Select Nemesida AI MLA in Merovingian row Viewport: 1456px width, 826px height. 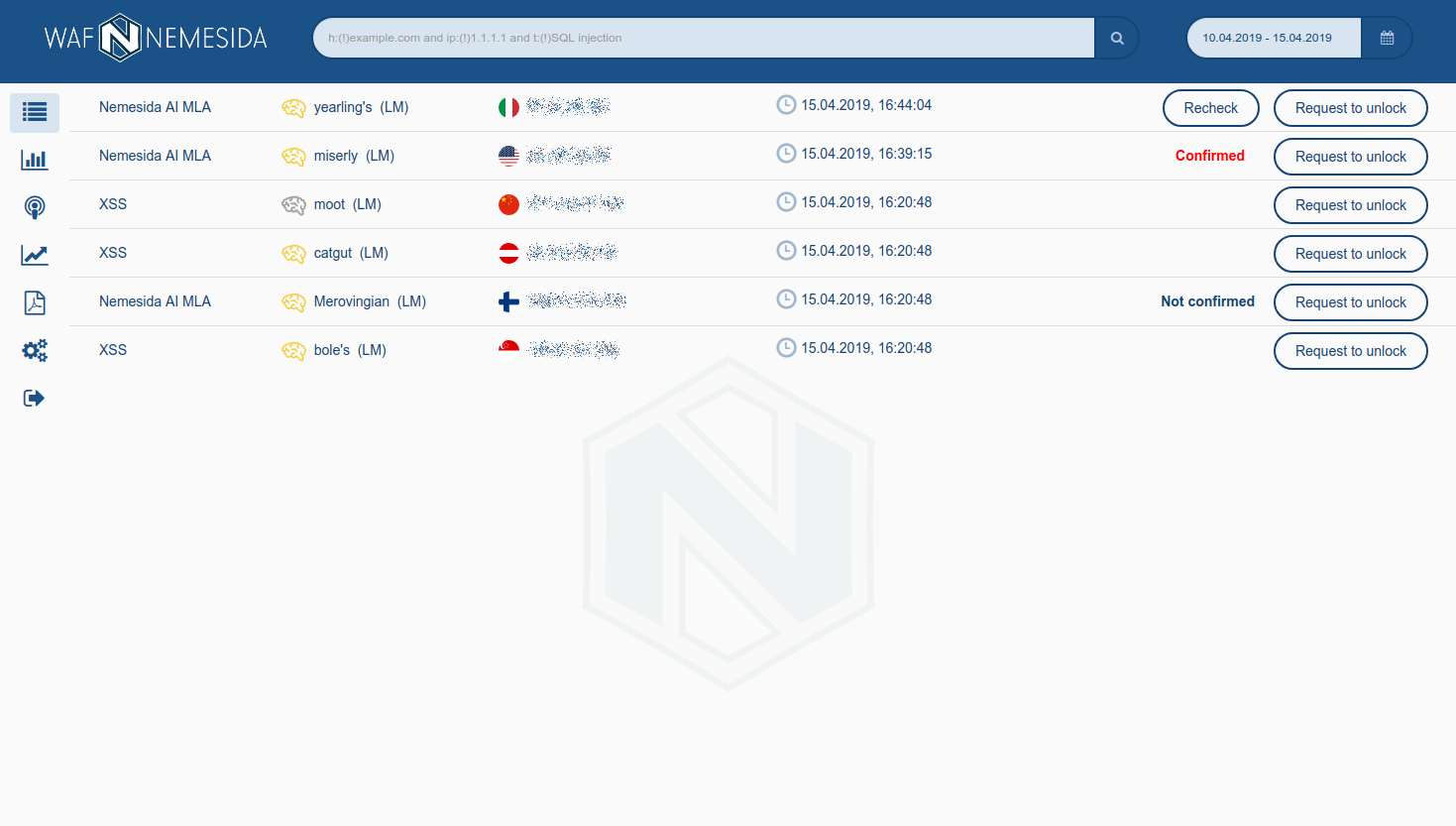coord(155,301)
